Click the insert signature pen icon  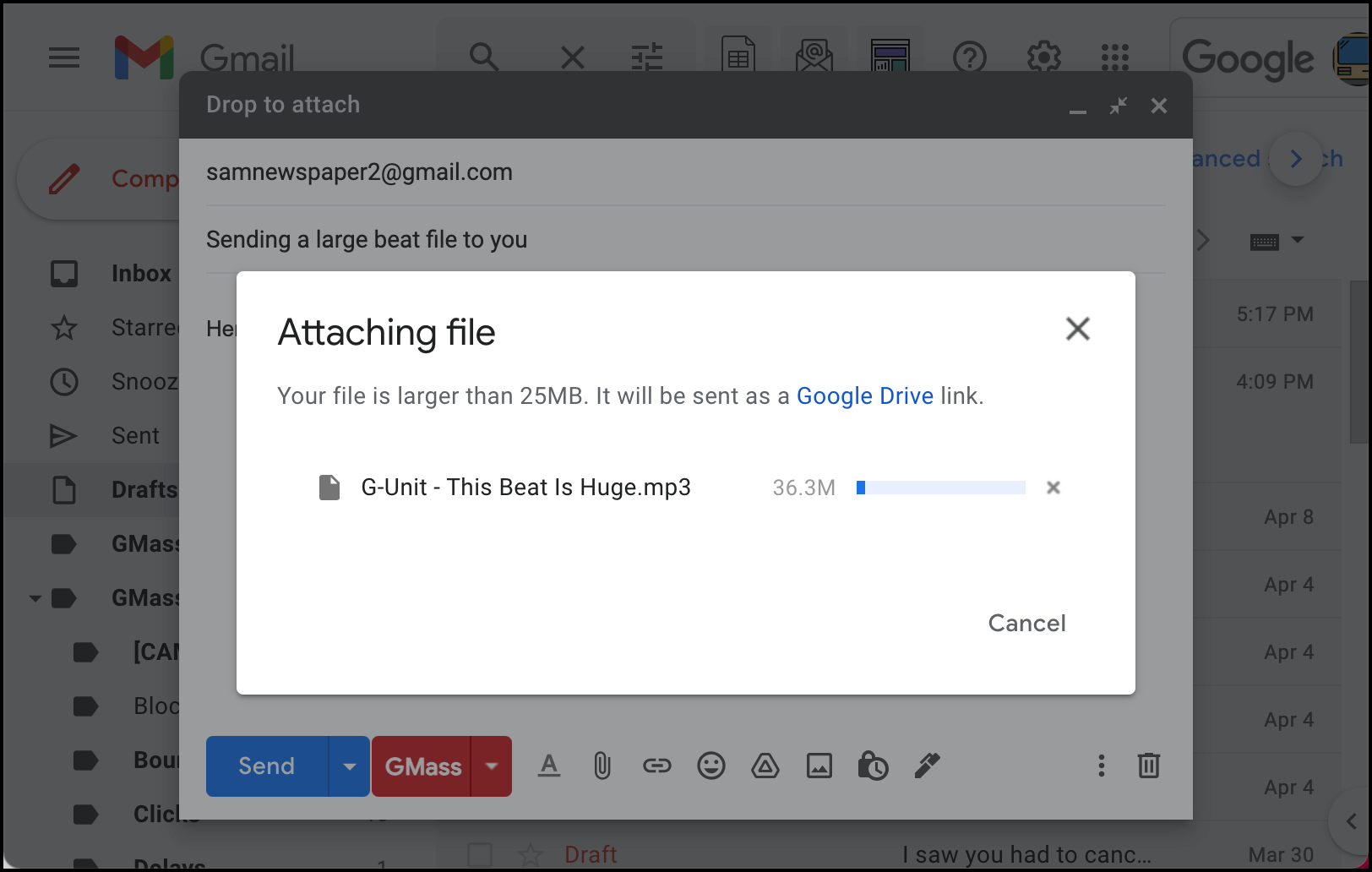[x=927, y=766]
